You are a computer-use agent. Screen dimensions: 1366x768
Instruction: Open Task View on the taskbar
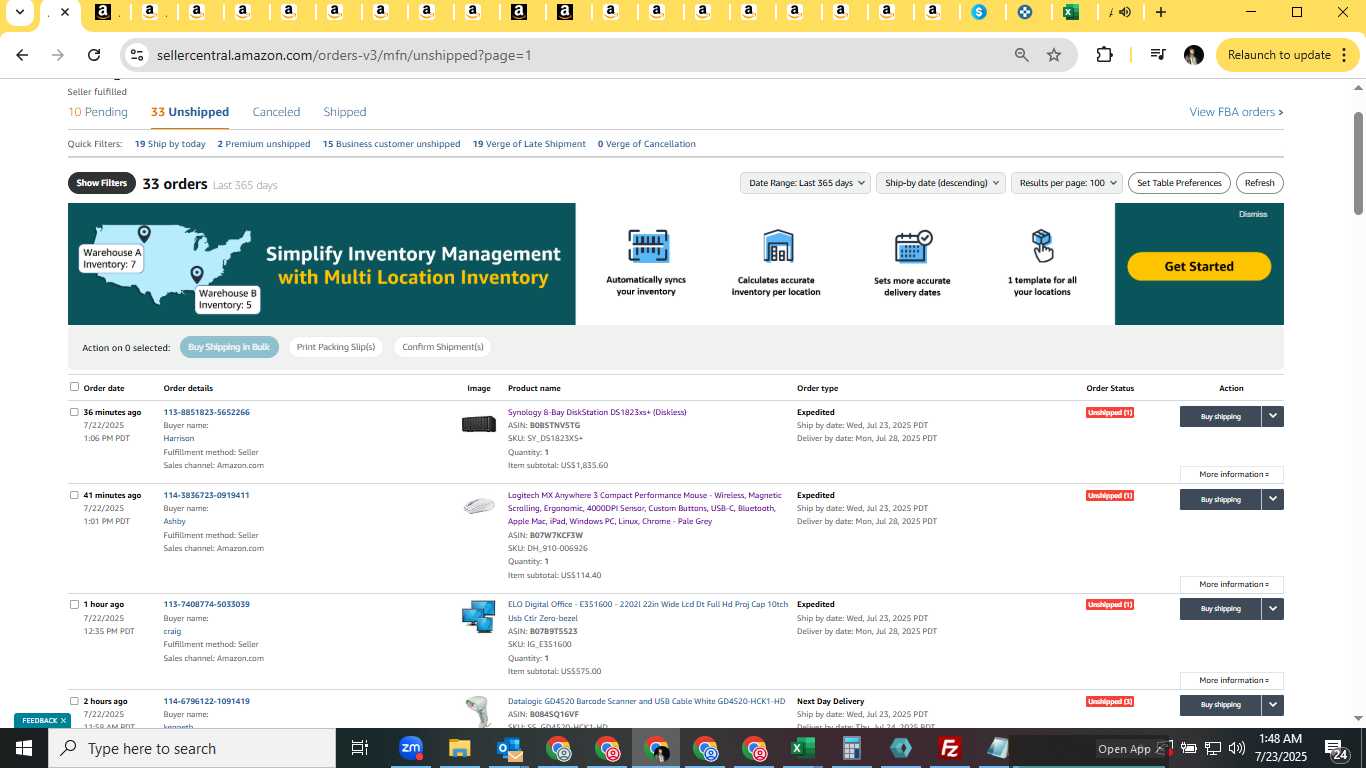(360, 748)
